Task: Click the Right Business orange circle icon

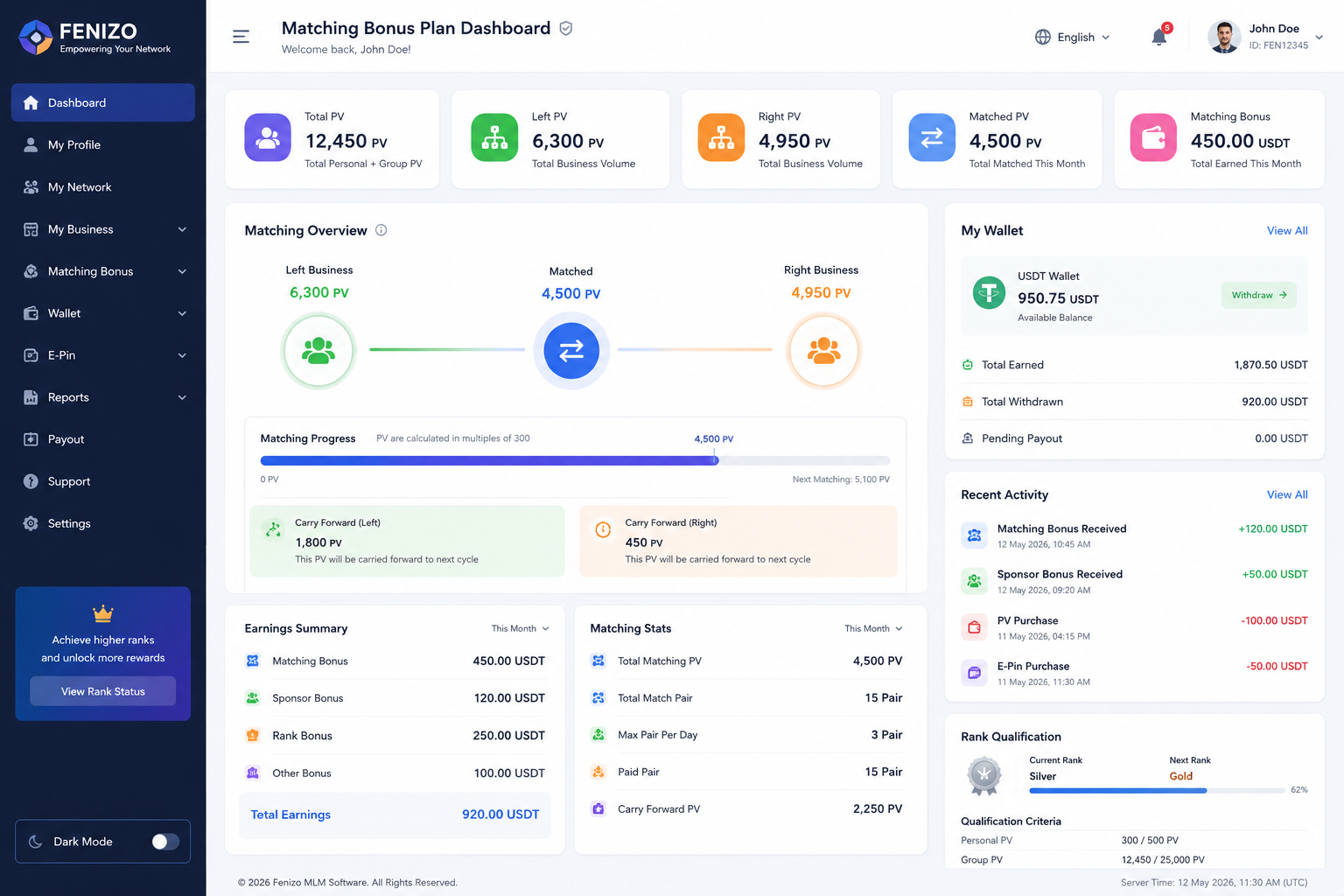Action: pyautogui.click(x=824, y=350)
